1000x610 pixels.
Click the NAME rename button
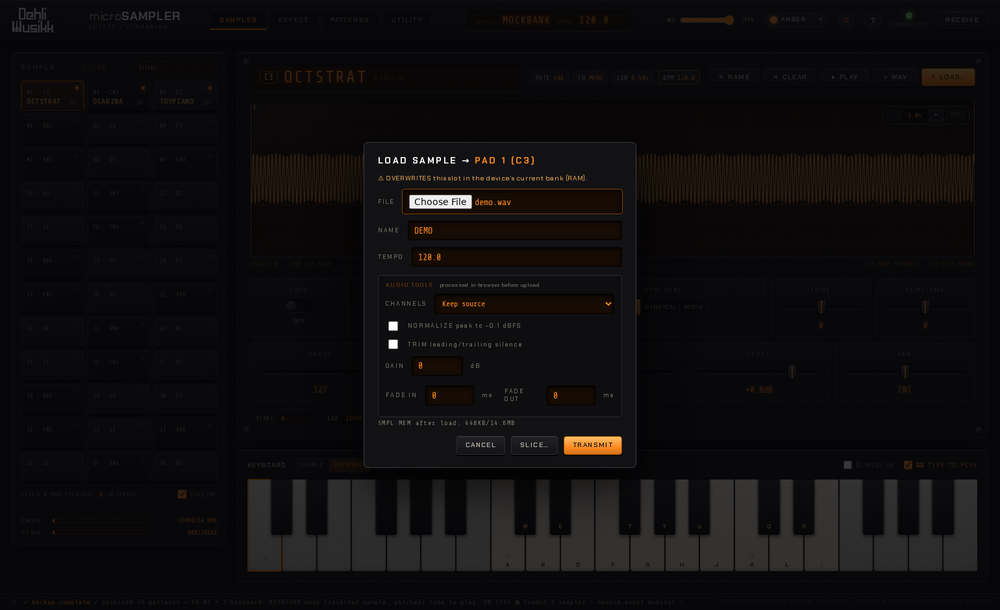pos(734,77)
